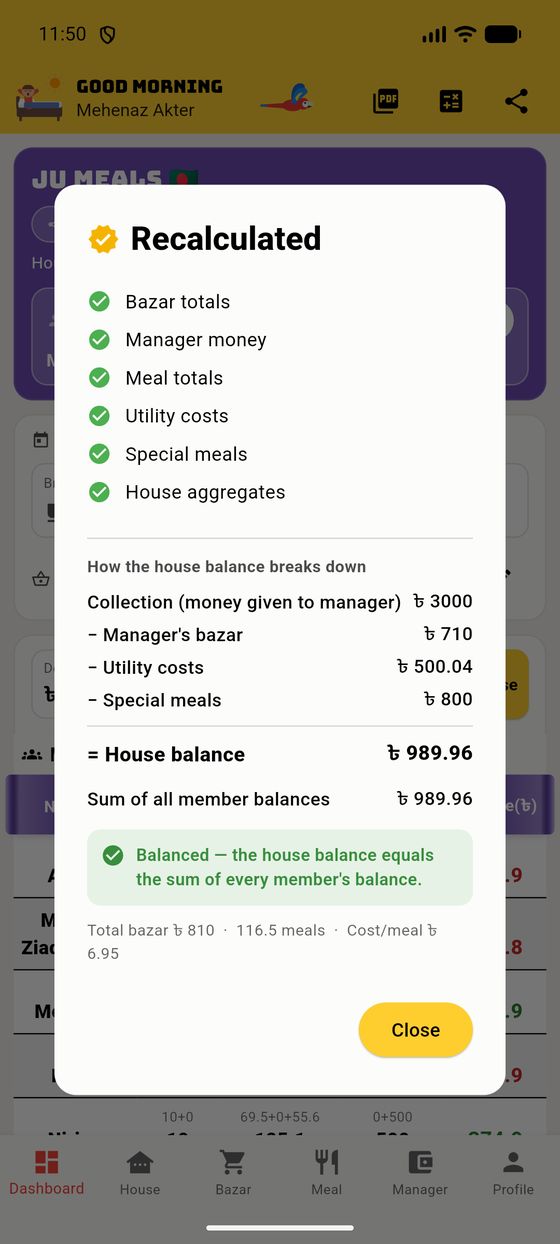Tap the sleeping avatar profile picture
The height and width of the screenshot is (1244, 560).
39,100
